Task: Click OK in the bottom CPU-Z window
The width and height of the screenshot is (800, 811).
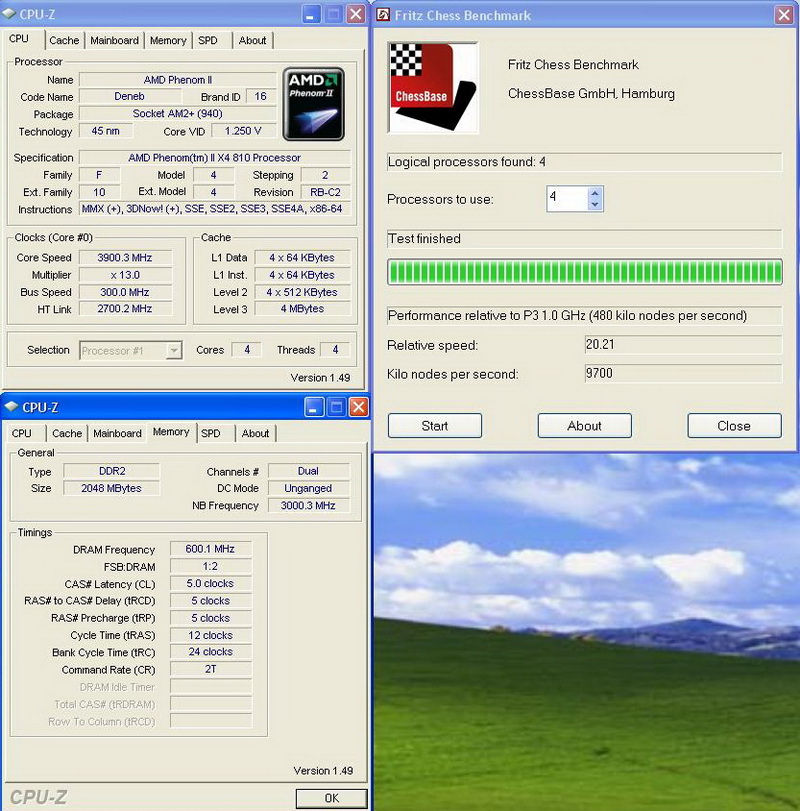Action: tap(331, 798)
